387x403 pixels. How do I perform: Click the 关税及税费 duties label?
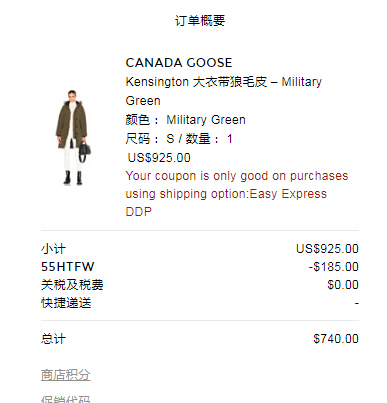(72, 285)
